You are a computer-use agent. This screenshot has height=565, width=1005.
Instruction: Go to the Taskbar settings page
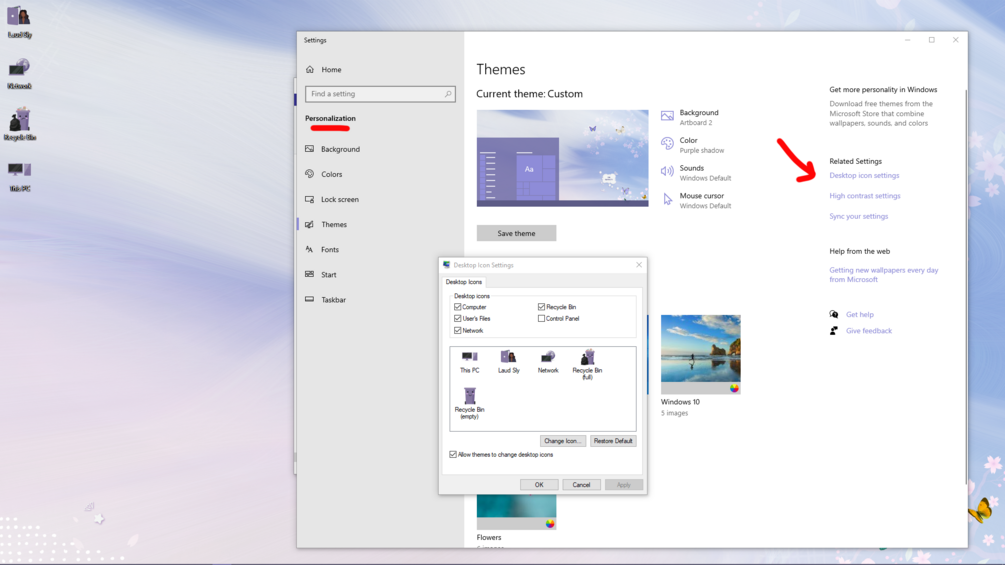point(379,299)
